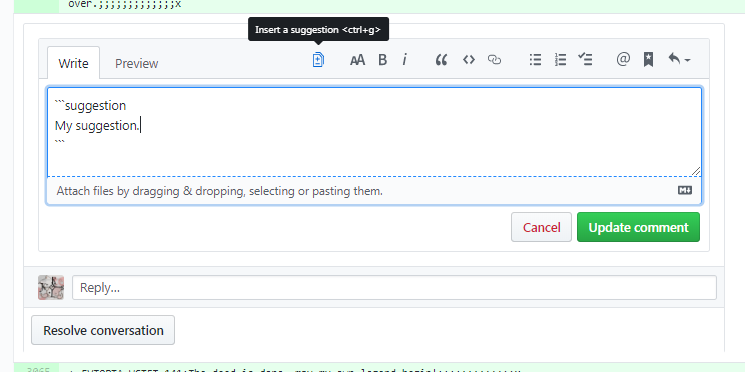This screenshot has height=372, width=745.
Task: Click the textarea resize handle
Action: [x=696, y=171]
